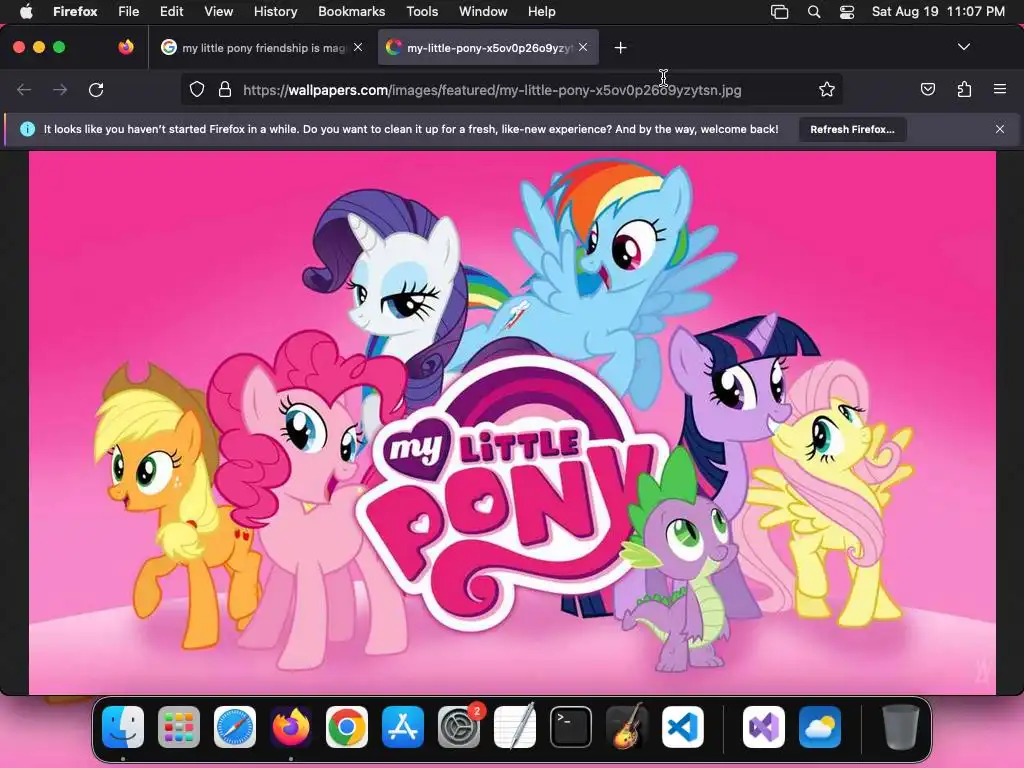Open the Edit menu
This screenshot has height=768, width=1024.
click(171, 12)
